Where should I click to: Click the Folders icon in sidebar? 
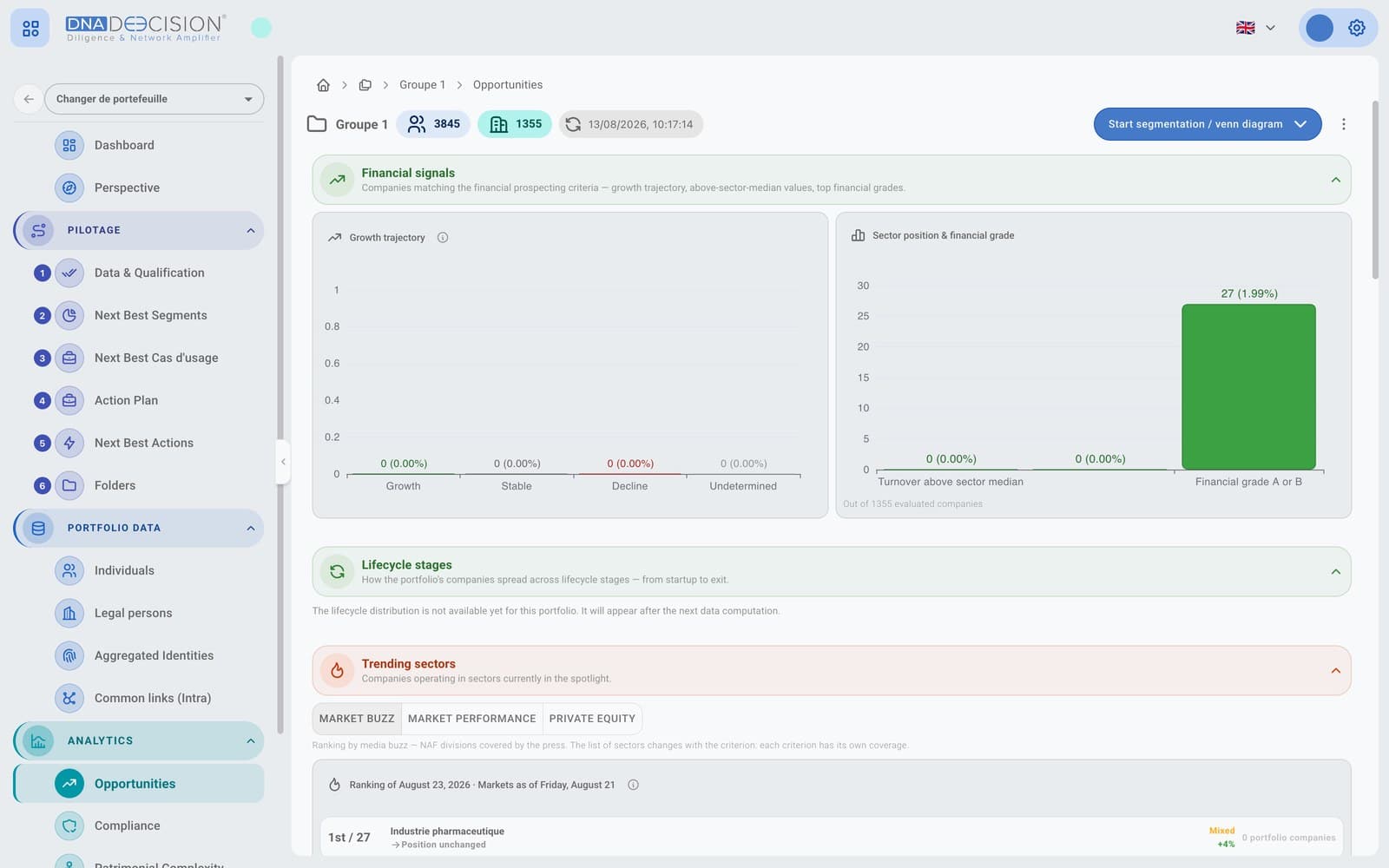click(69, 485)
